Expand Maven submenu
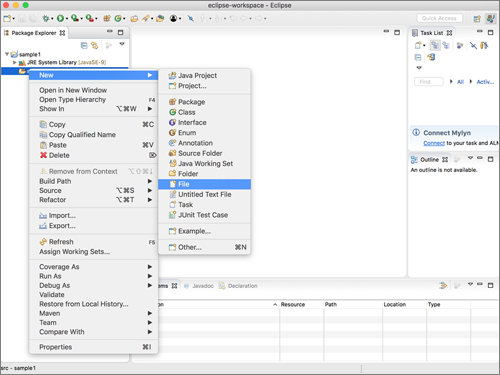Screen dimensions: 500x375 click(93, 313)
